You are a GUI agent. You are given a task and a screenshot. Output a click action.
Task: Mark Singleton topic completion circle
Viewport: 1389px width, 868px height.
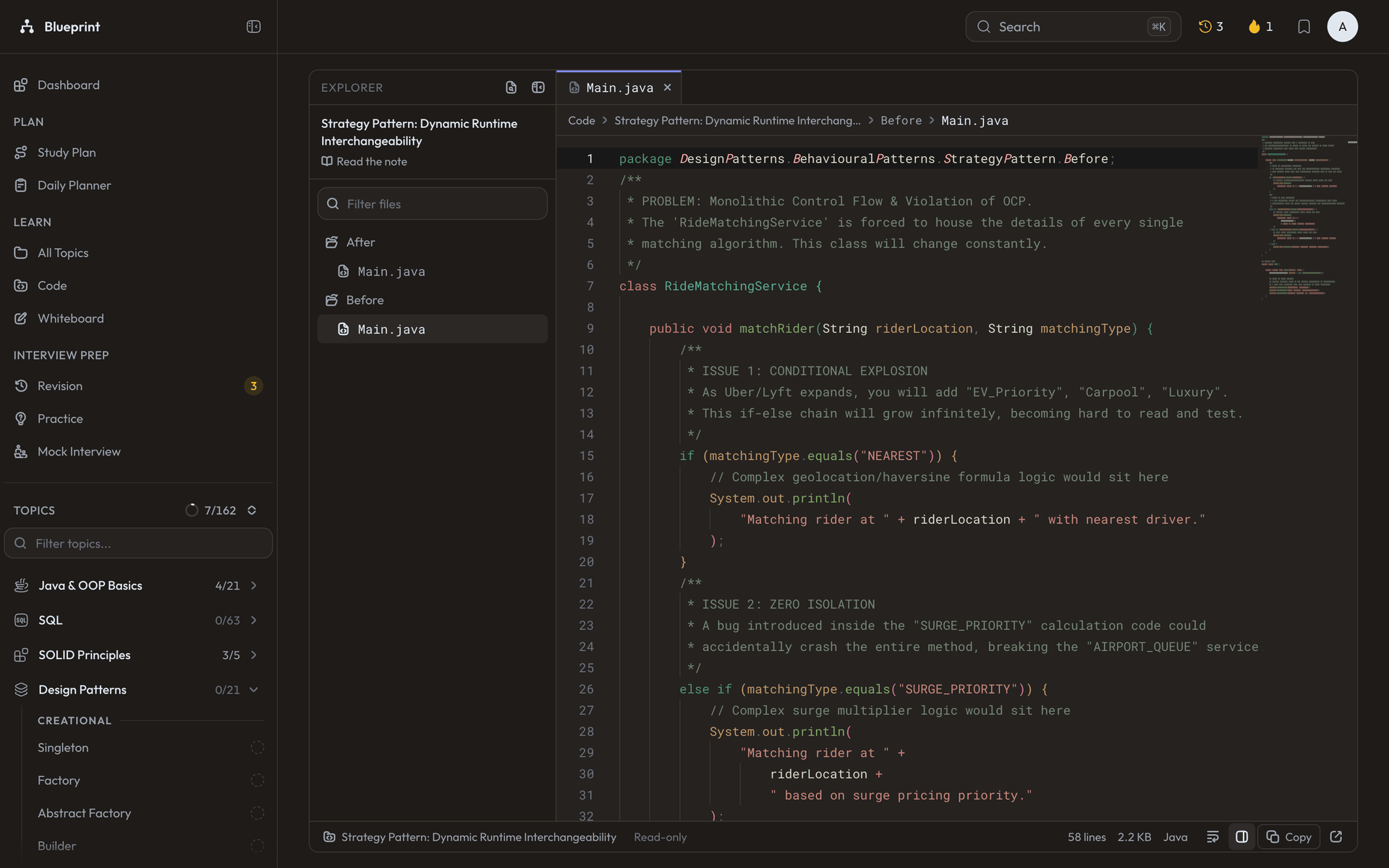pyautogui.click(x=258, y=747)
